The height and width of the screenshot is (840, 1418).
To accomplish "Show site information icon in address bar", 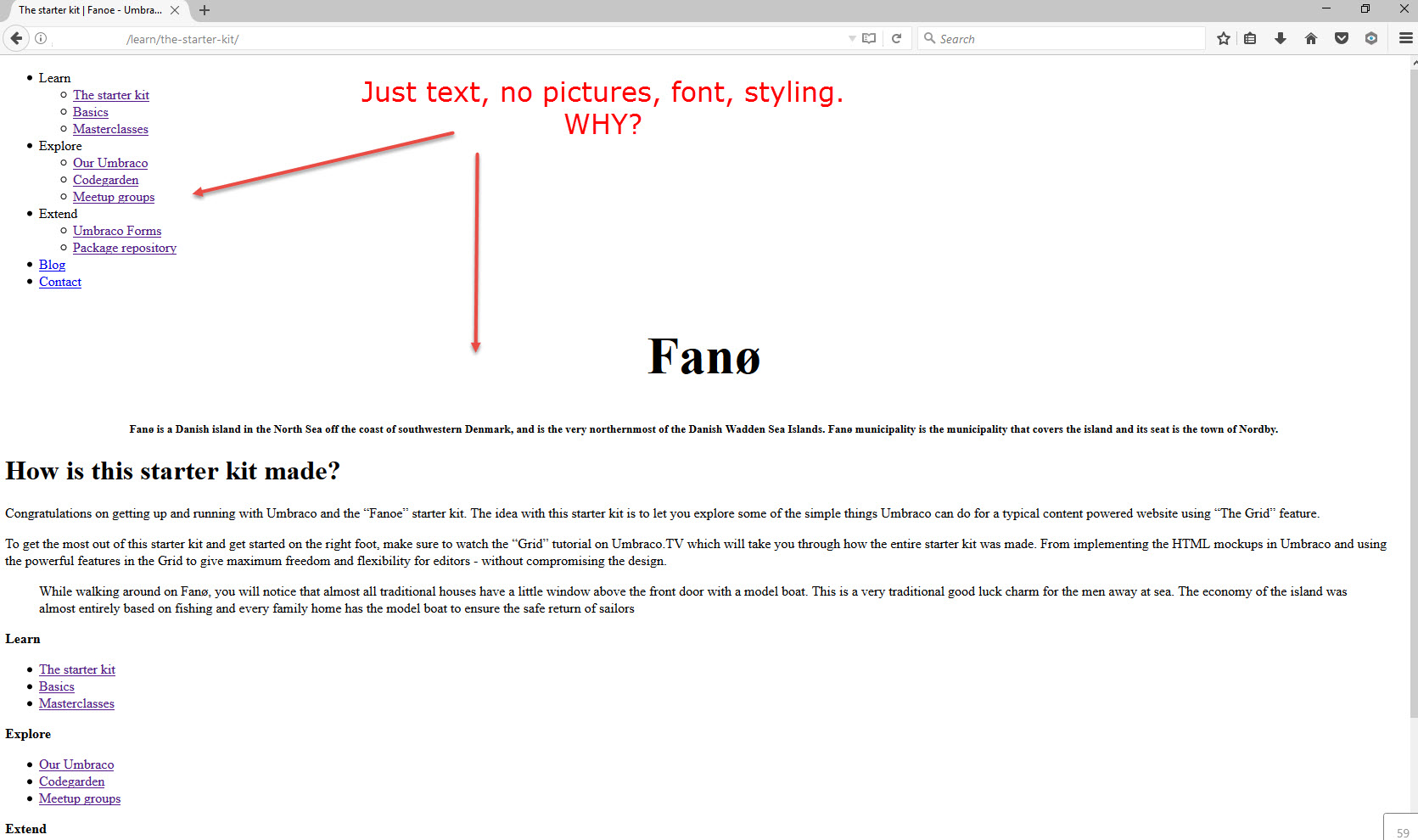I will pos(41,38).
